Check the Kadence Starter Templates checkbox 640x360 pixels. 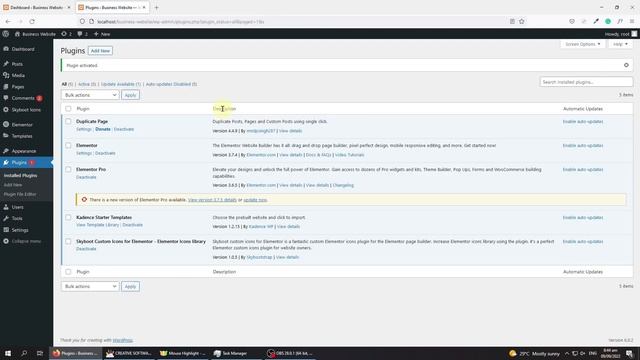tap(68, 218)
